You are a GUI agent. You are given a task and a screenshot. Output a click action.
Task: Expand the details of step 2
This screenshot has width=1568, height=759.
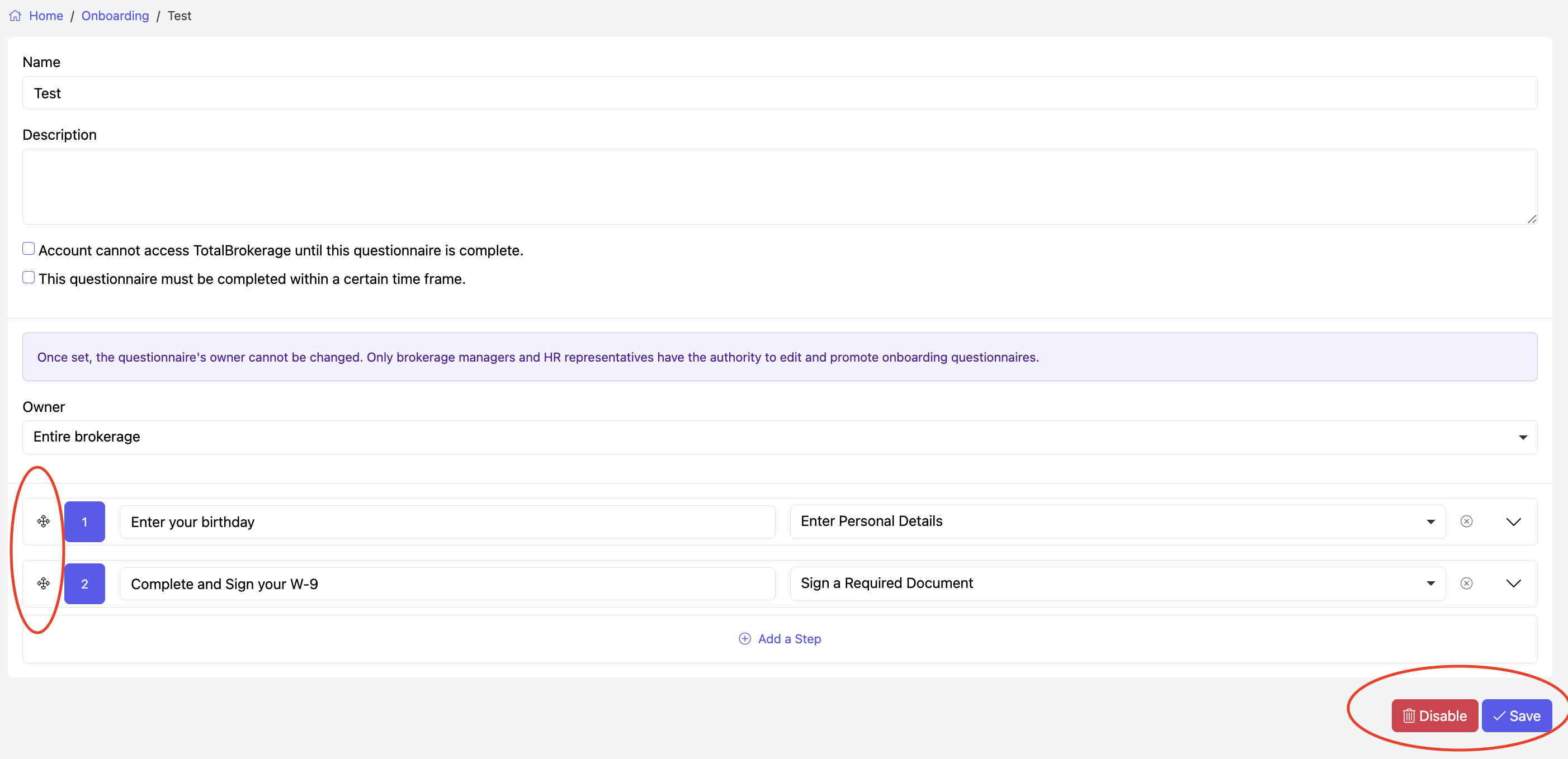1513,584
